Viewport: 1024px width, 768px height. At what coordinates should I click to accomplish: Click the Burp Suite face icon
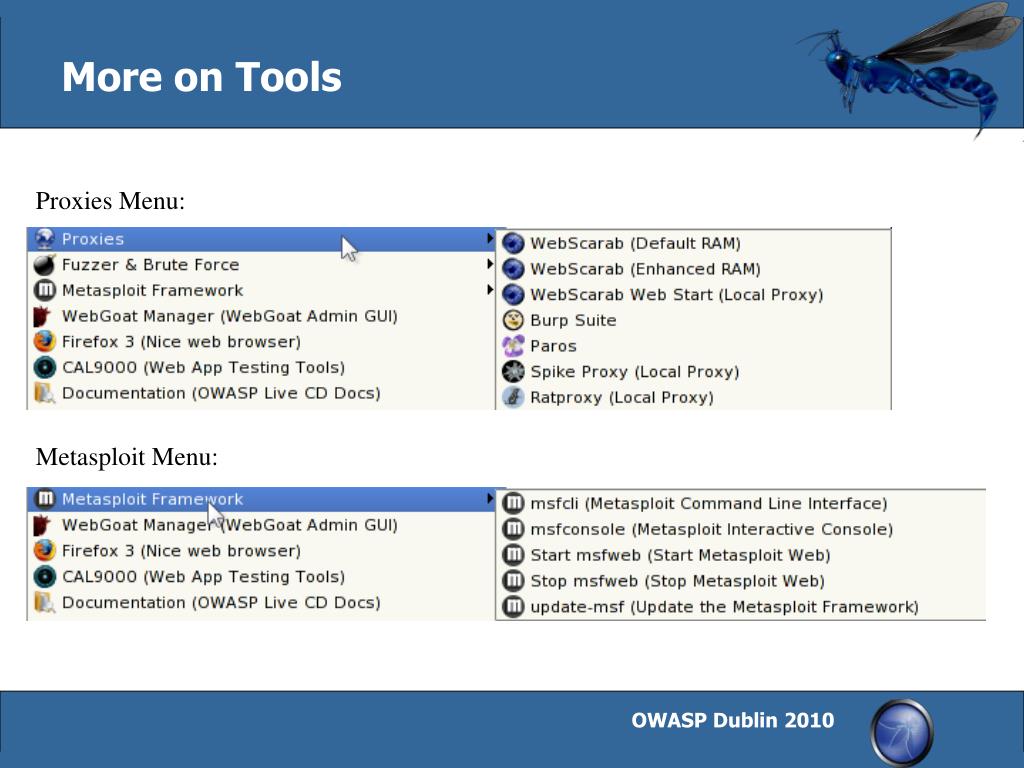pos(513,320)
